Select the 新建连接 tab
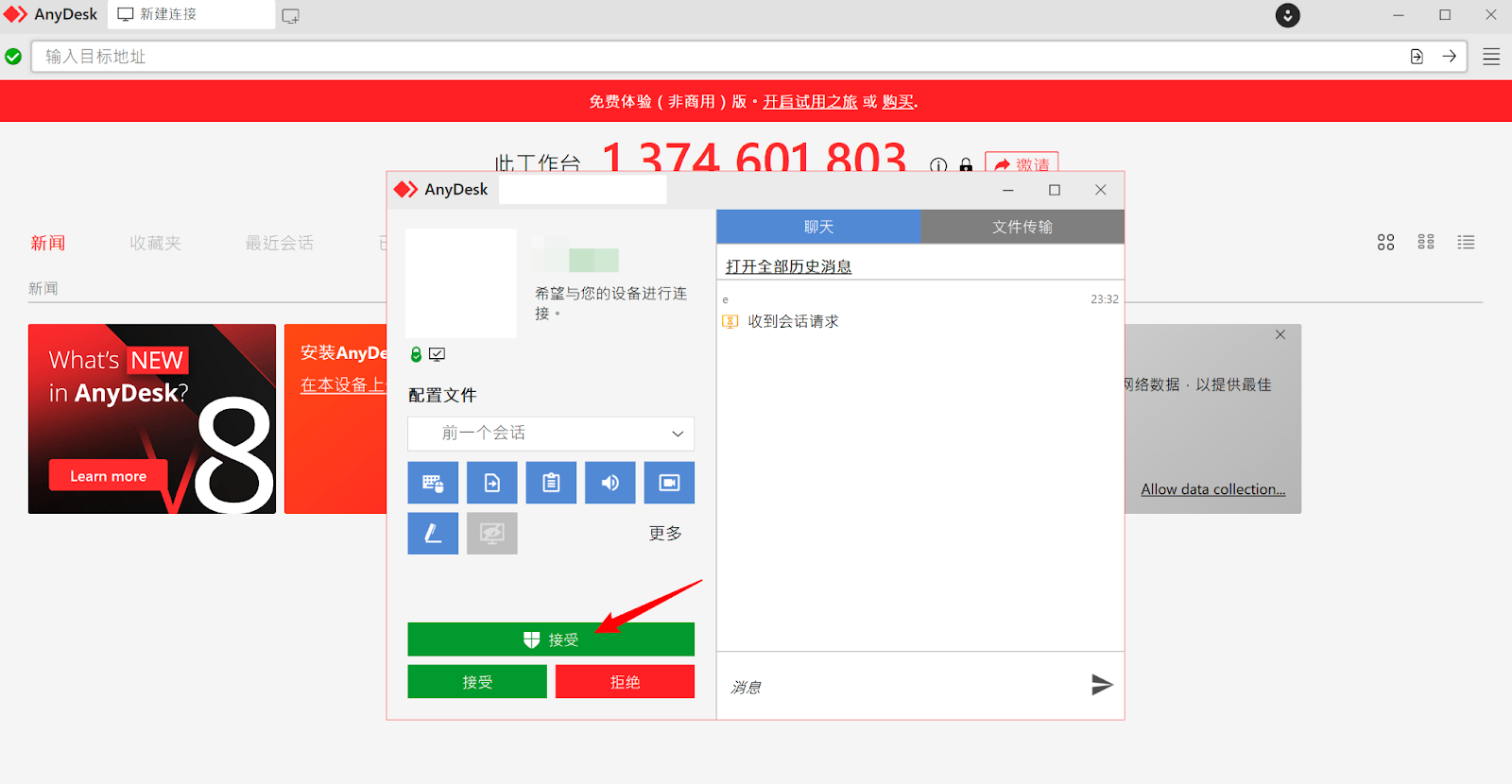1512x784 pixels. [192, 15]
